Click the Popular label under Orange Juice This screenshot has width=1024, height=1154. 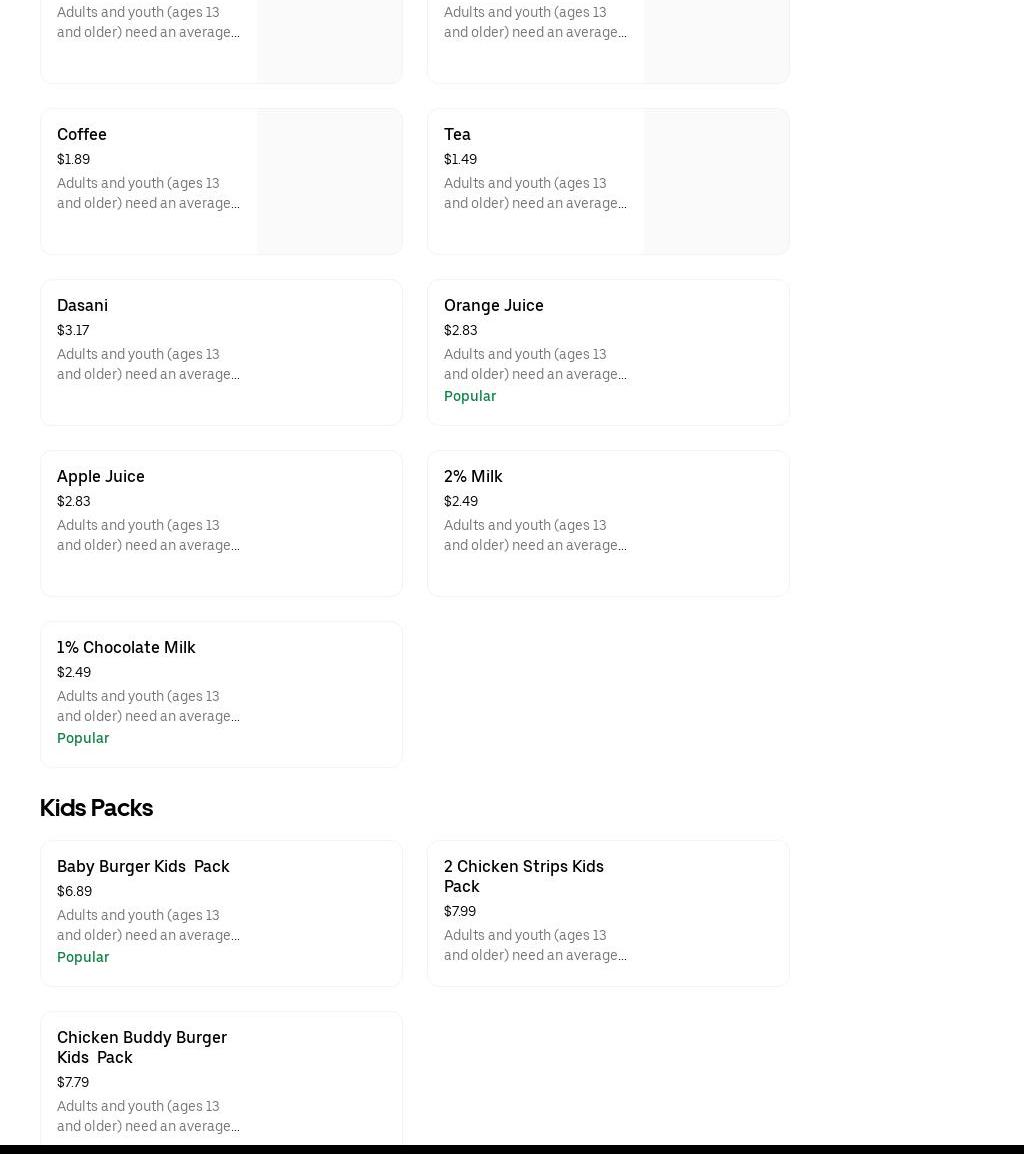pos(470,396)
